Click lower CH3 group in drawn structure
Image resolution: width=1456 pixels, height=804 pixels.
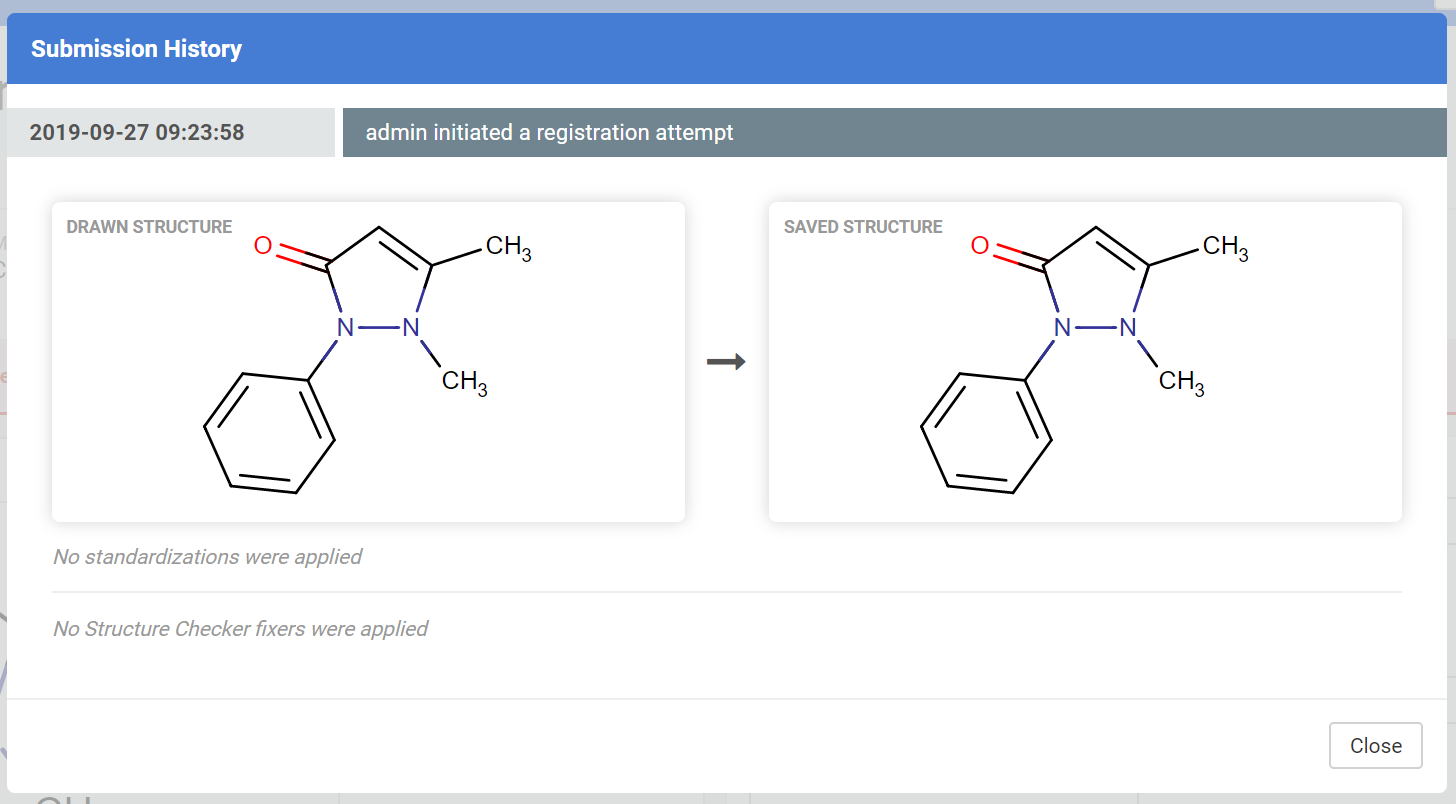coord(464,382)
